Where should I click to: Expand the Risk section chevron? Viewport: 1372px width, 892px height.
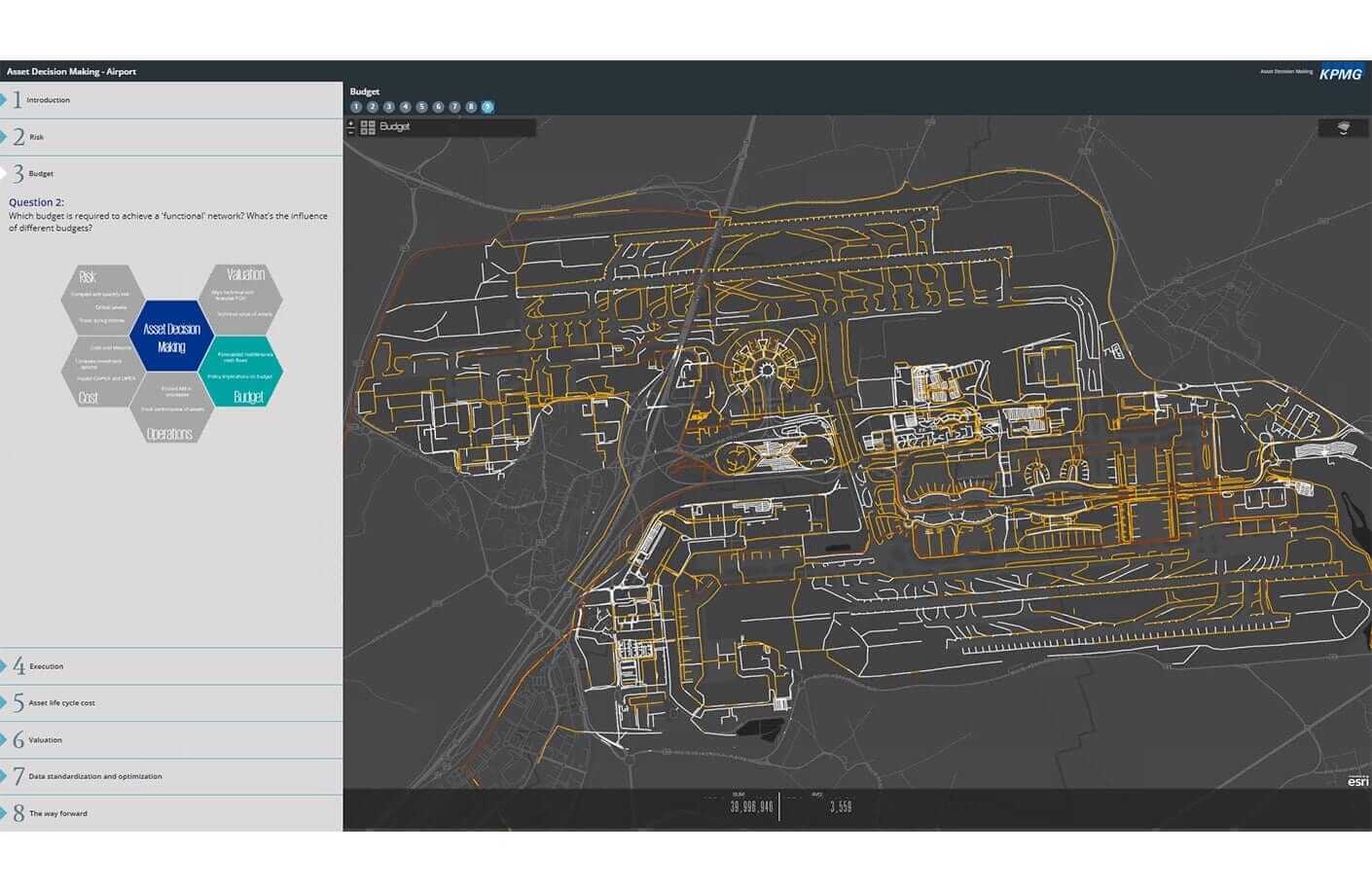(4, 136)
